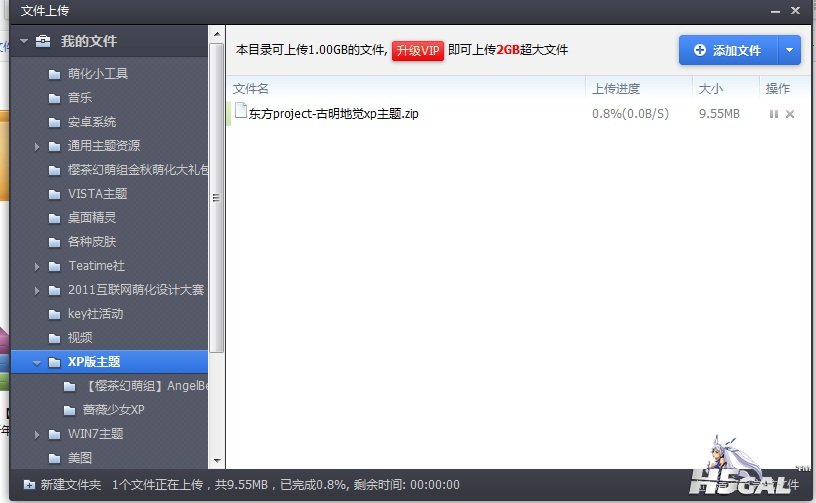Viewport: 816px width, 503px height.
Task: Collapse the 我的文件 root tree
Action: tap(23, 41)
